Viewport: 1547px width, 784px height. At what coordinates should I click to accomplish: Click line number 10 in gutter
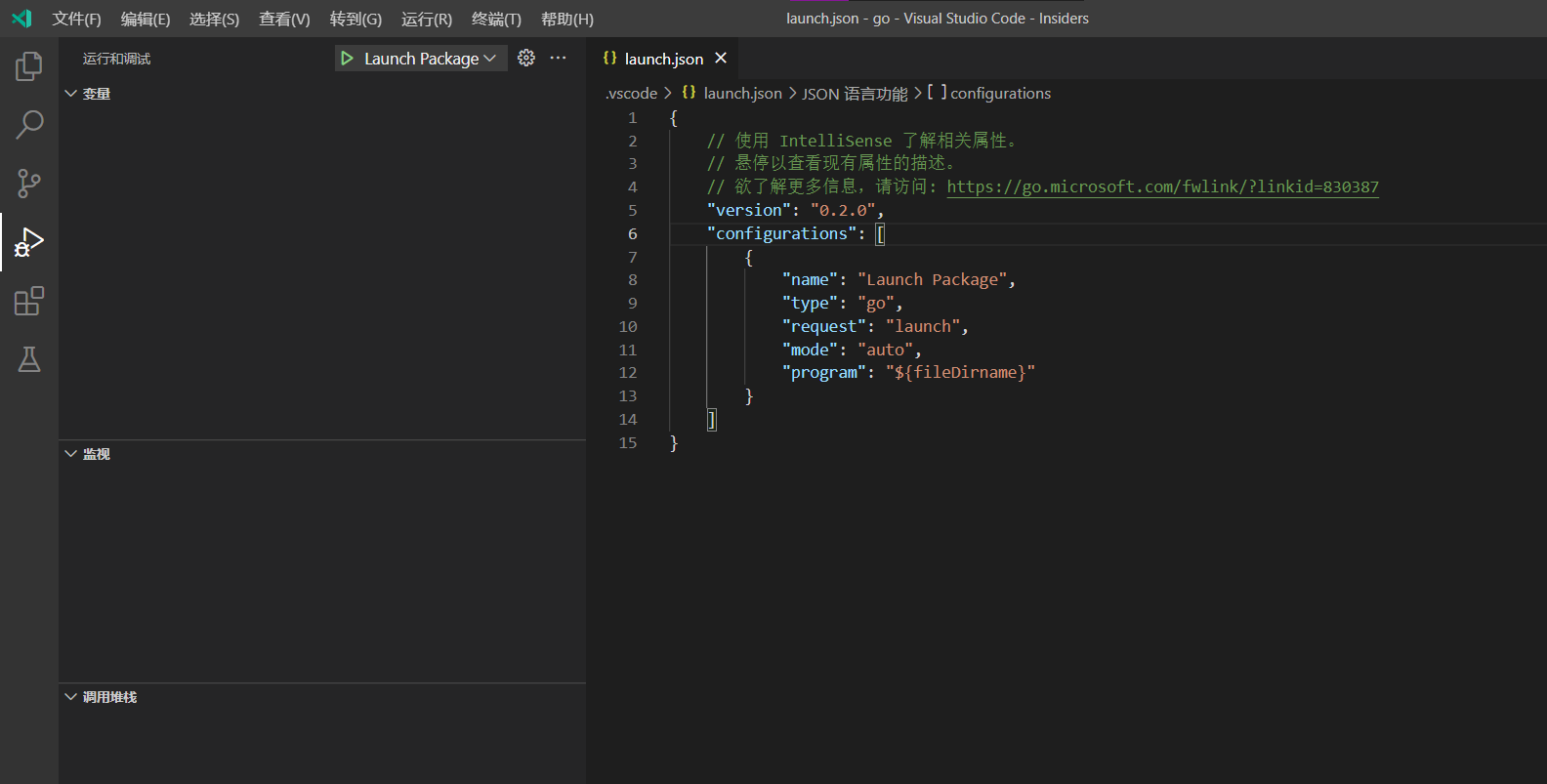click(627, 327)
